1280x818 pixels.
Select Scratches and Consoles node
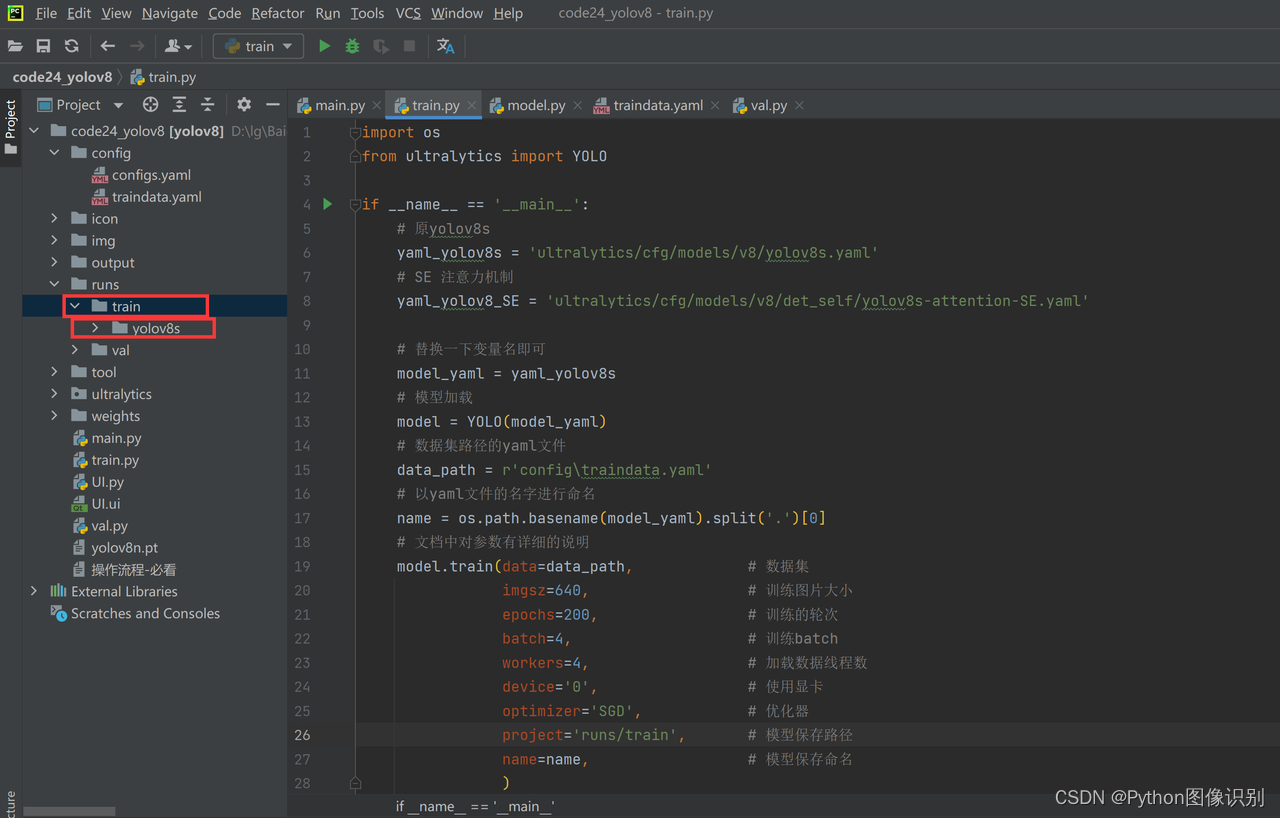point(145,613)
